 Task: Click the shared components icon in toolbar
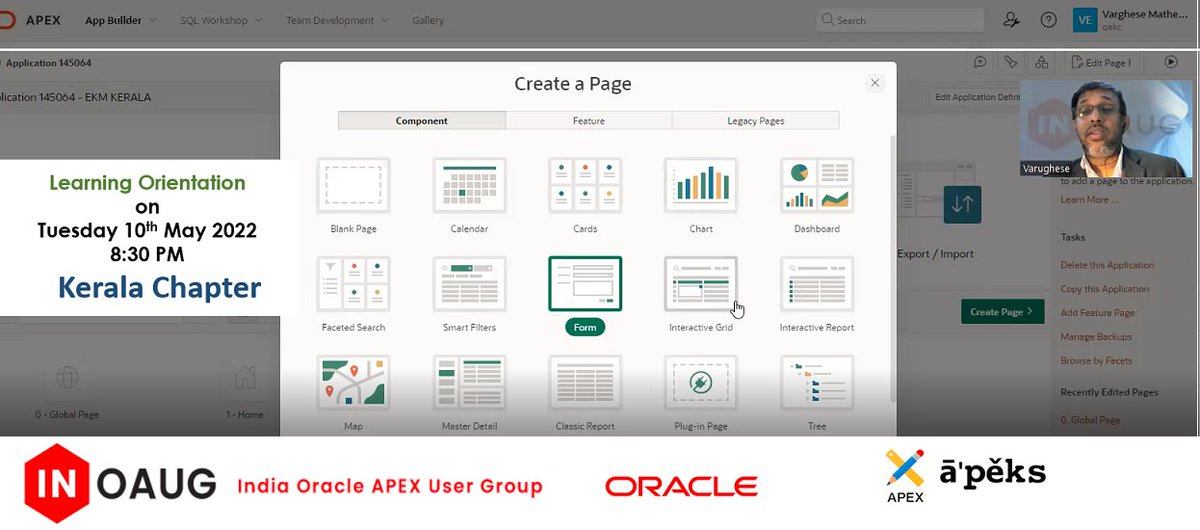1042,62
